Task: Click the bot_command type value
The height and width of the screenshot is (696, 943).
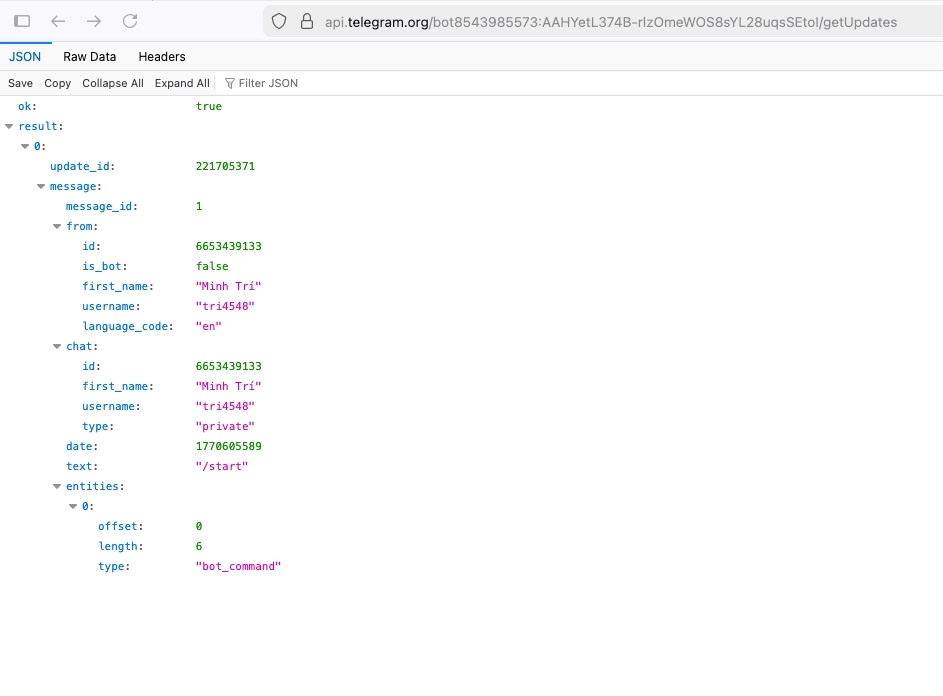Action: (238, 566)
